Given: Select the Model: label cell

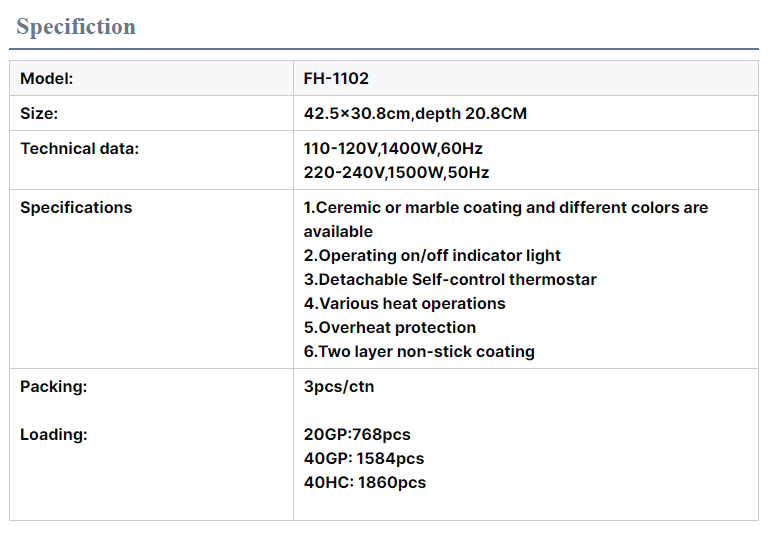Looking at the screenshot, I should pos(152,78).
